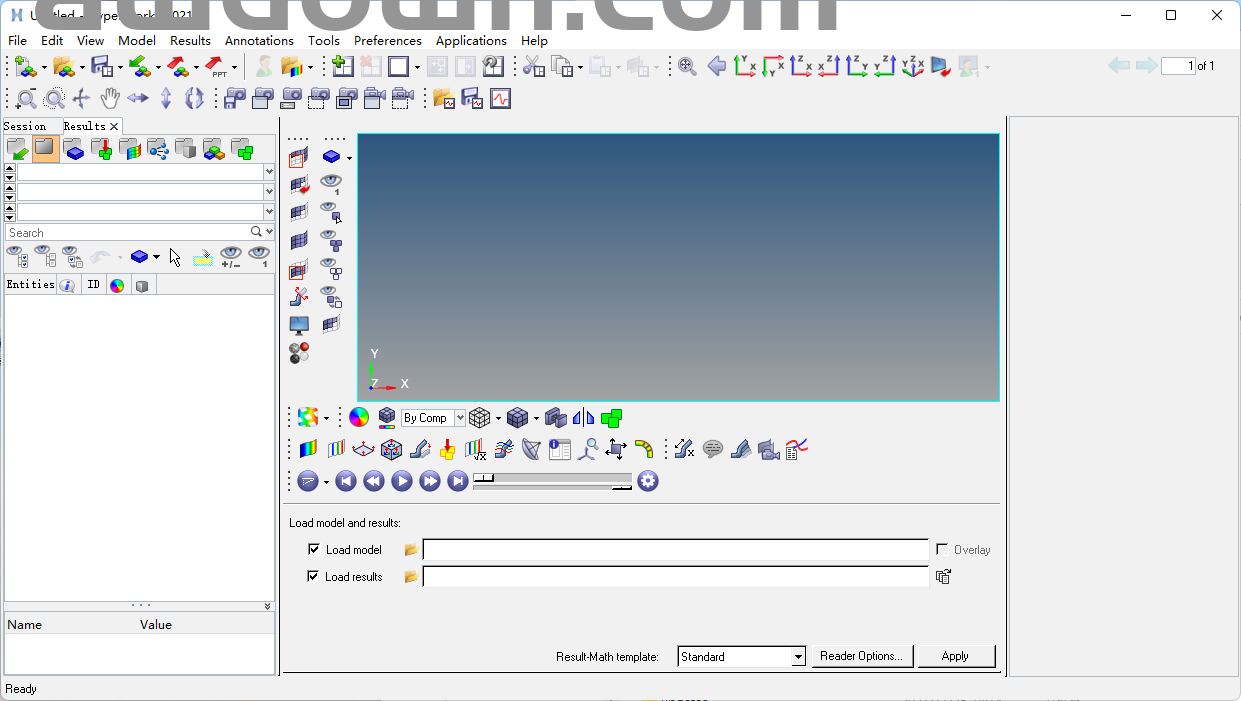Screen dimensions: 1241x701
Task: Expand the By Comp color mode dropdown
Action: [x=460, y=418]
